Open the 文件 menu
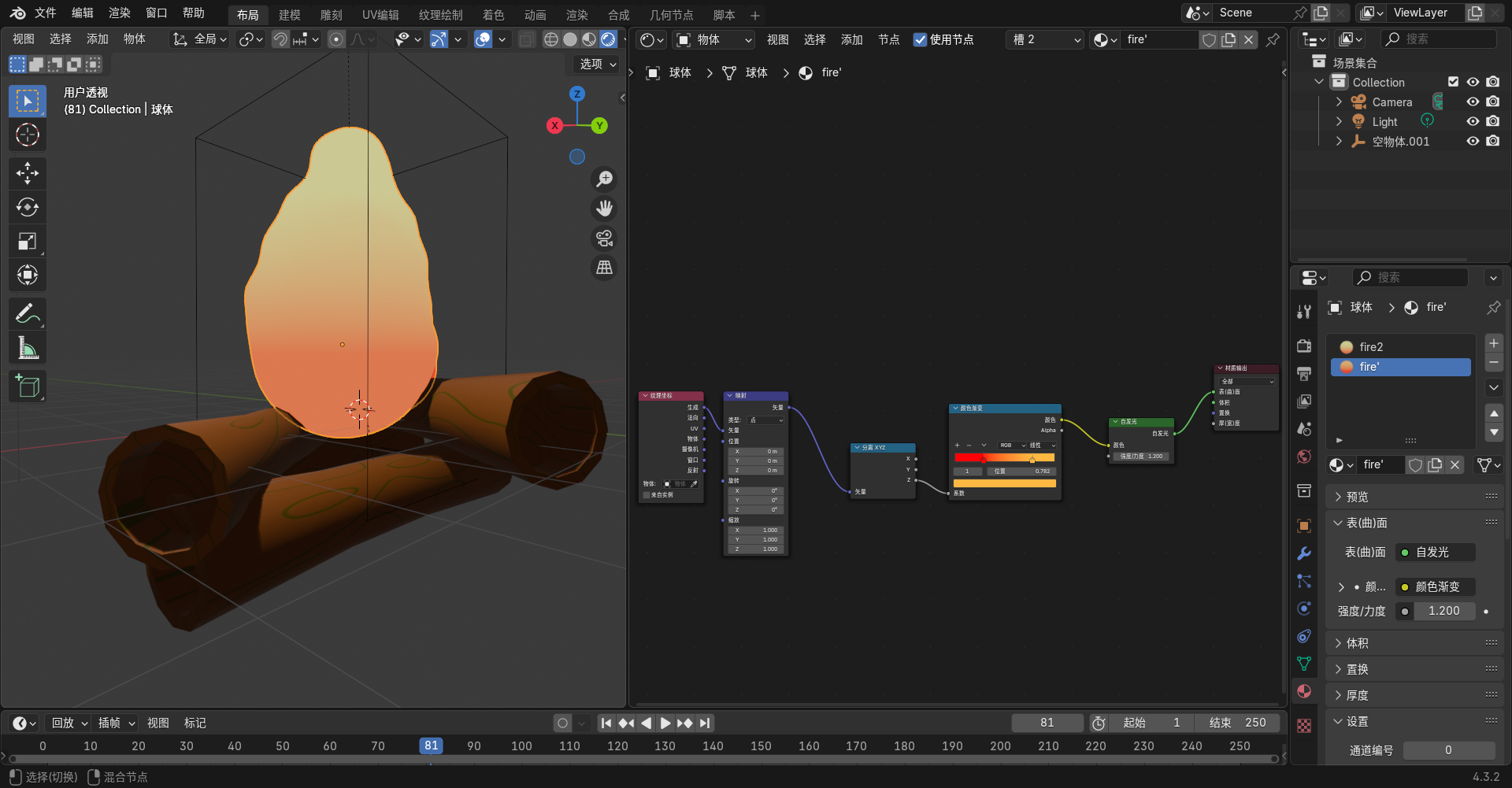1512x788 pixels. pos(45,13)
